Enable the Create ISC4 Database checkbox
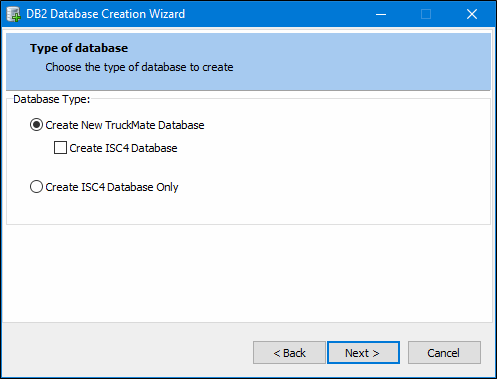Viewport: 497px width, 379px height. coord(60,148)
